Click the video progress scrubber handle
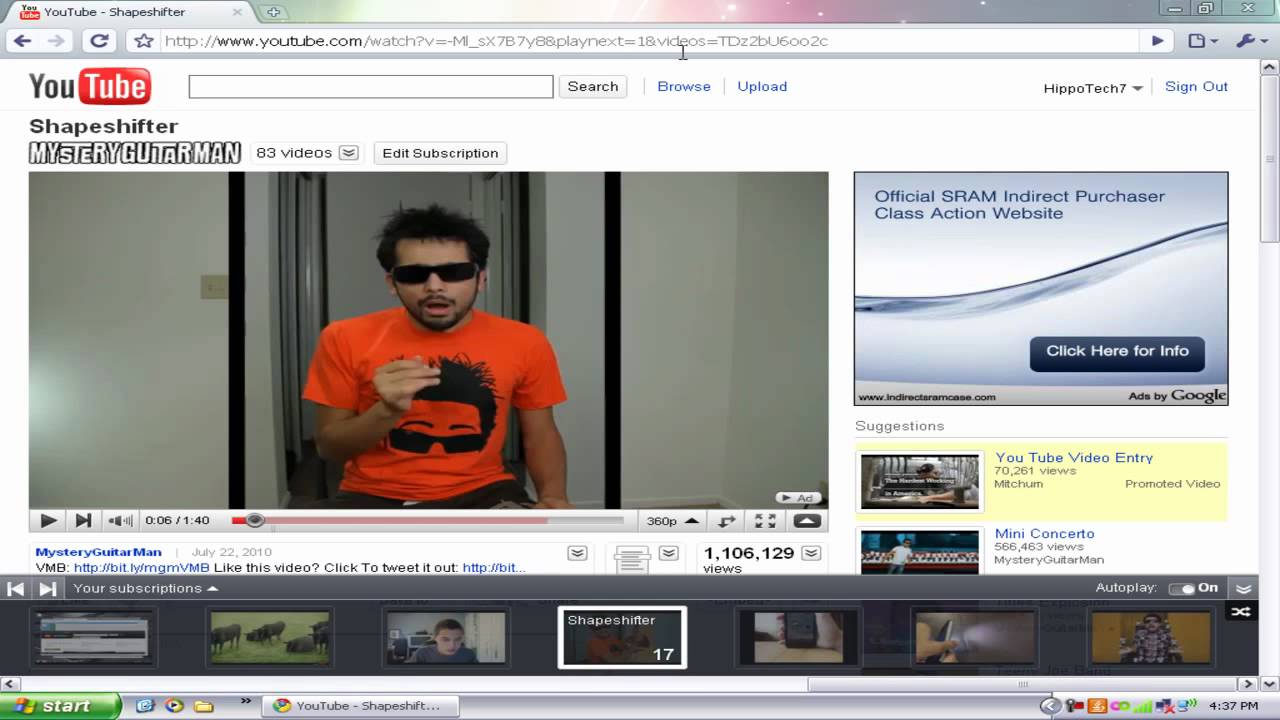Viewport: 1280px width, 720px height. [x=255, y=520]
